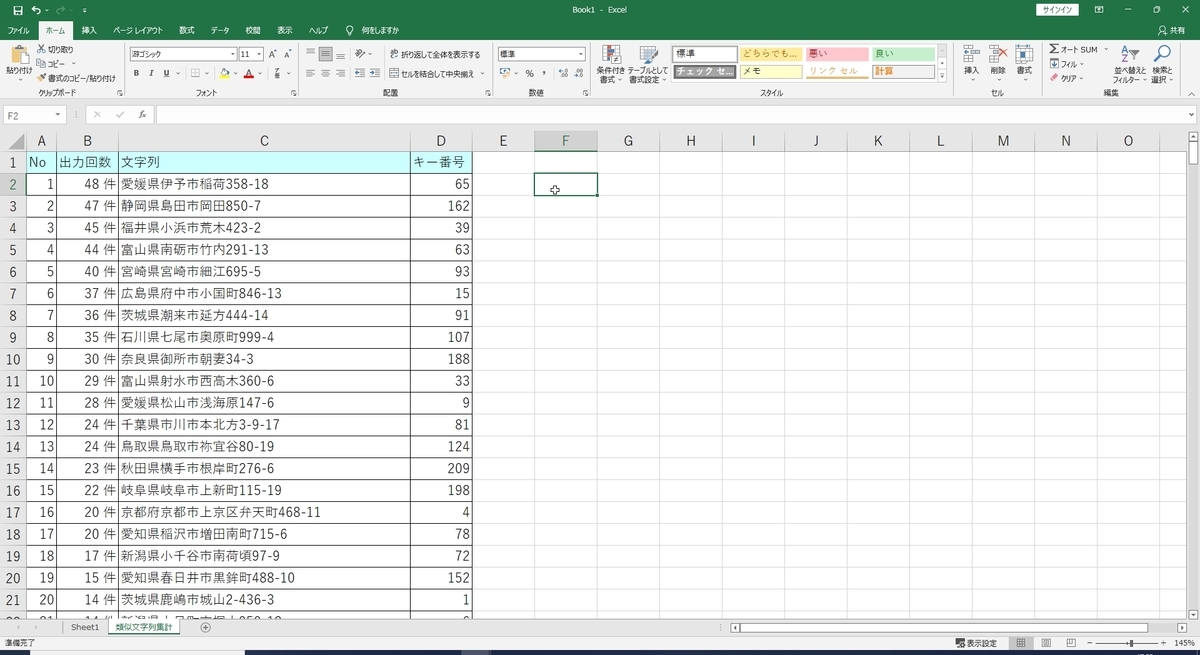Click the formula bar input field

tap(670, 115)
